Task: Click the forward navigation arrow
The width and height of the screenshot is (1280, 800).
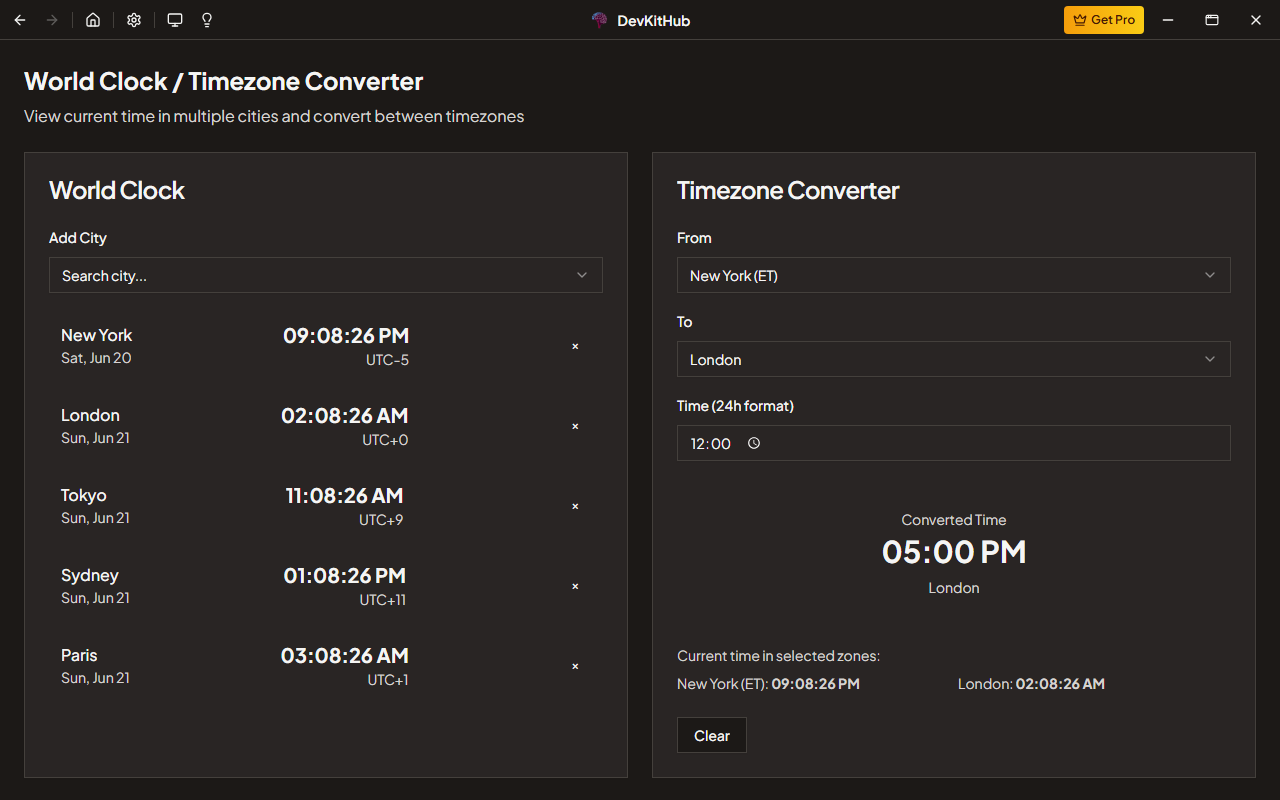Action: tap(52, 20)
